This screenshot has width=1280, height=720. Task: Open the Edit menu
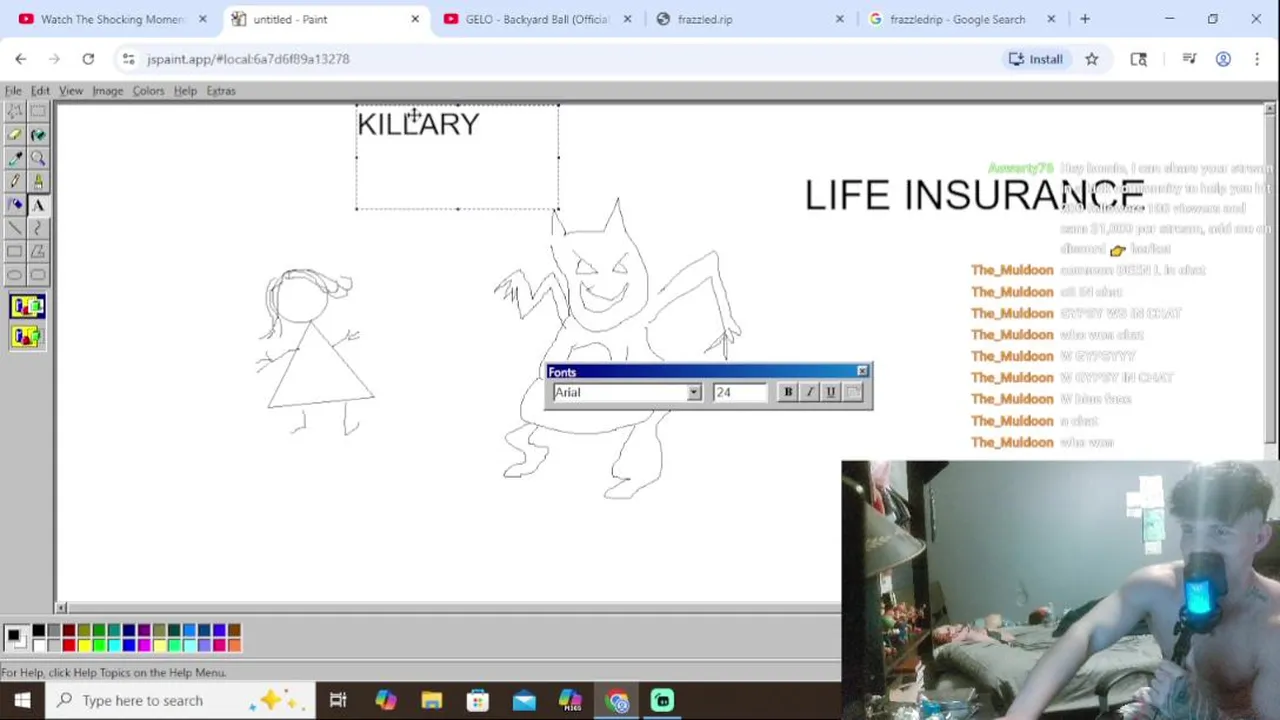pos(40,91)
